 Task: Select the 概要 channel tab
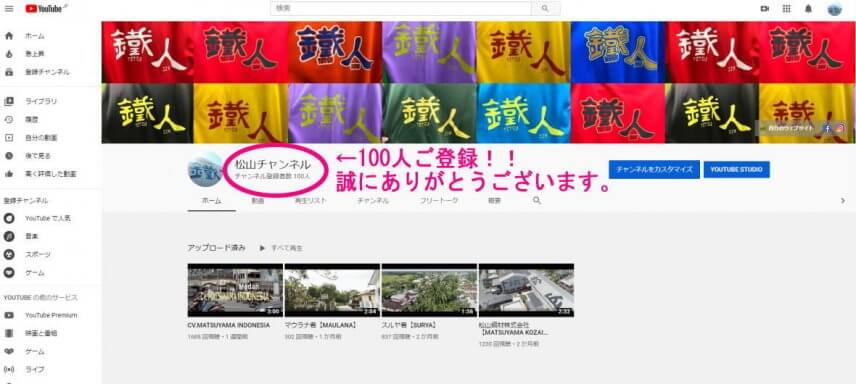pyautogui.click(x=495, y=201)
